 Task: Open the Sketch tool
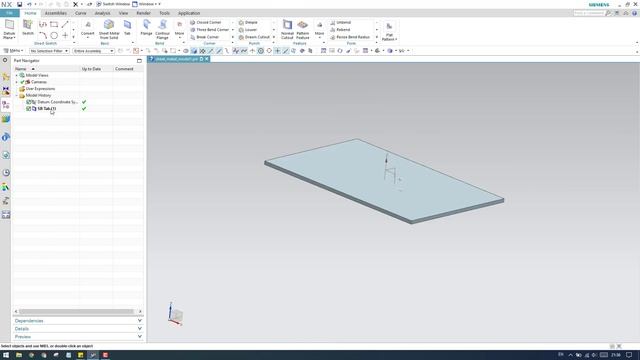(x=28, y=27)
